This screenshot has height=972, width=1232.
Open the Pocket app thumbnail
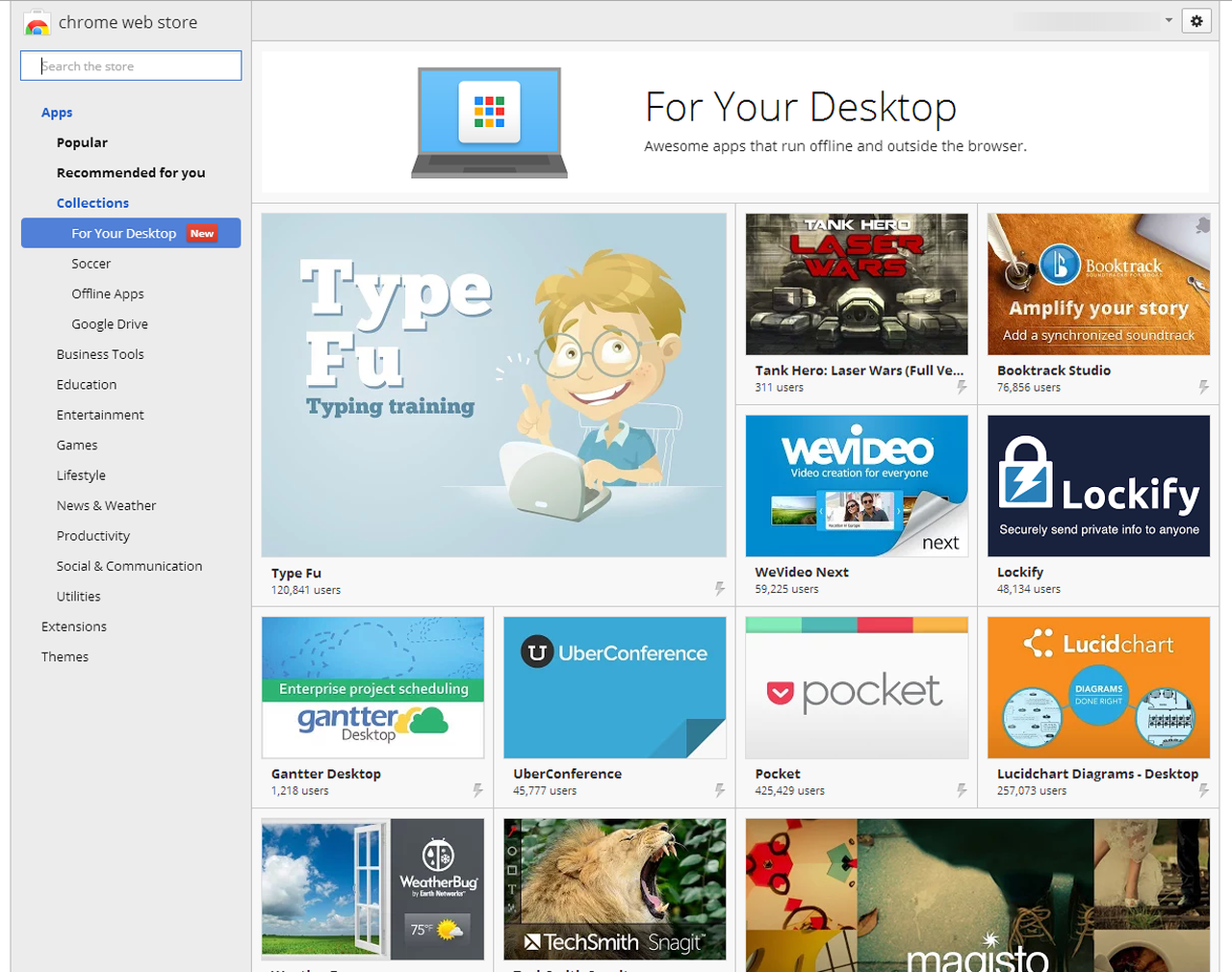857,688
